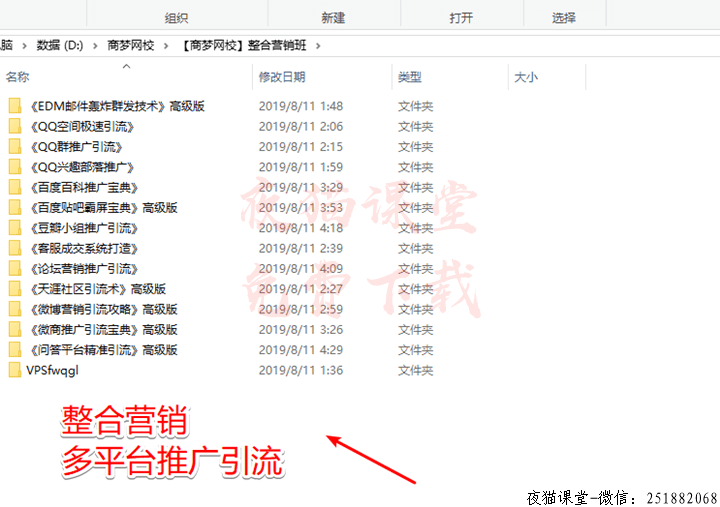Click folder icon of 客服成交系统打造
720x507 pixels.
[15, 248]
